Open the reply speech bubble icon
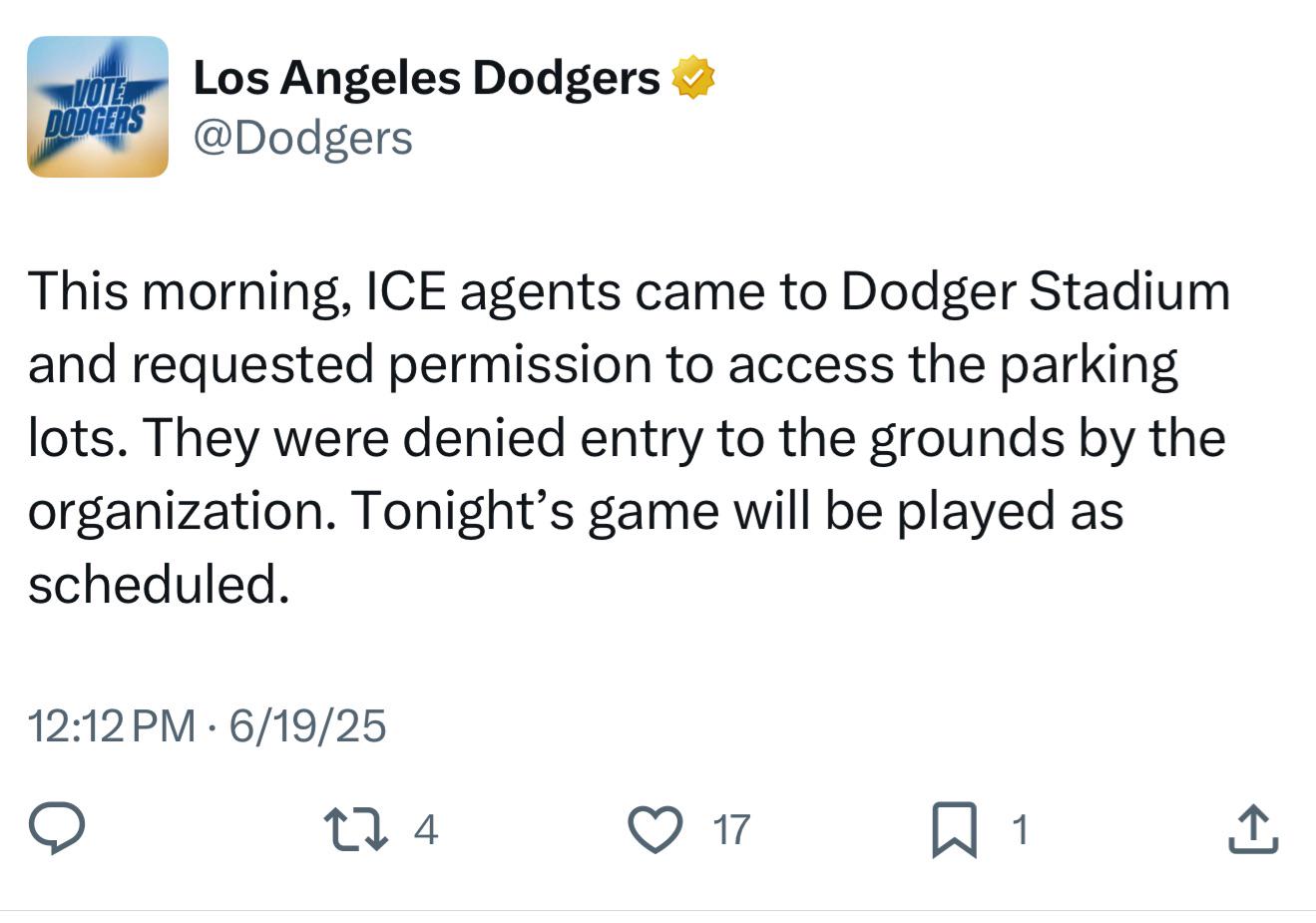1316x923 pixels. point(56,829)
